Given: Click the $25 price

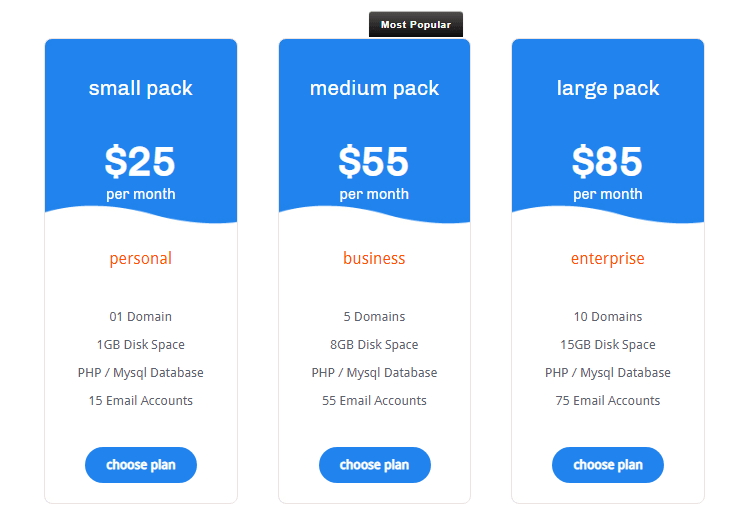Looking at the screenshot, I should click(140, 162).
